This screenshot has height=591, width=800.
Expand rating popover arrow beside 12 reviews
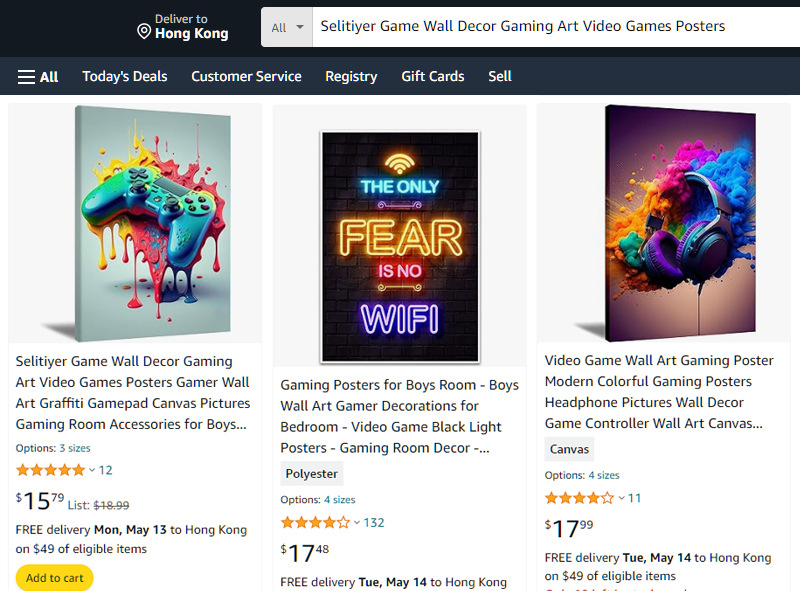(x=92, y=470)
